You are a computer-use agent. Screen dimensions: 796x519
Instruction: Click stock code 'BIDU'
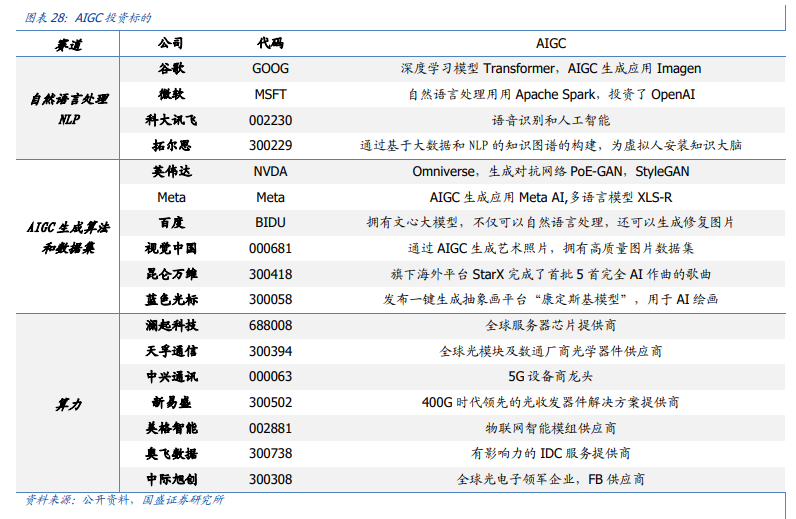click(x=270, y=222)
